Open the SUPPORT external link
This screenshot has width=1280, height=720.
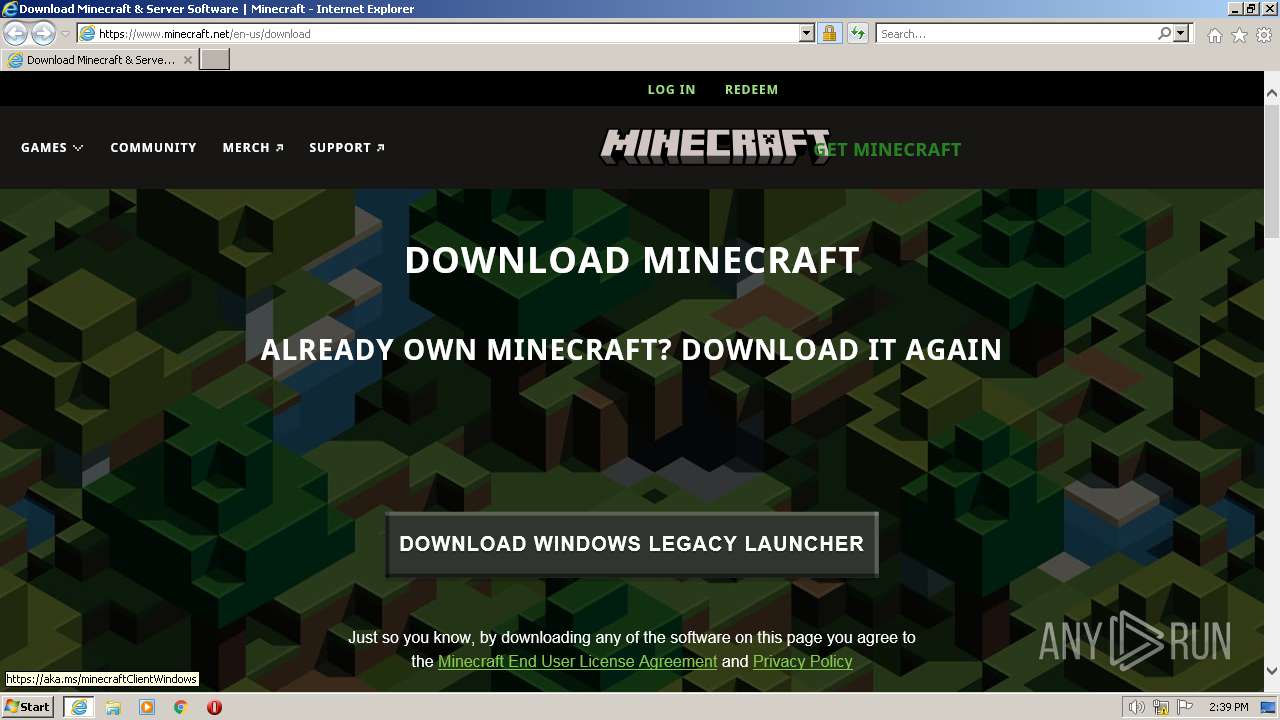coord(347,147)
